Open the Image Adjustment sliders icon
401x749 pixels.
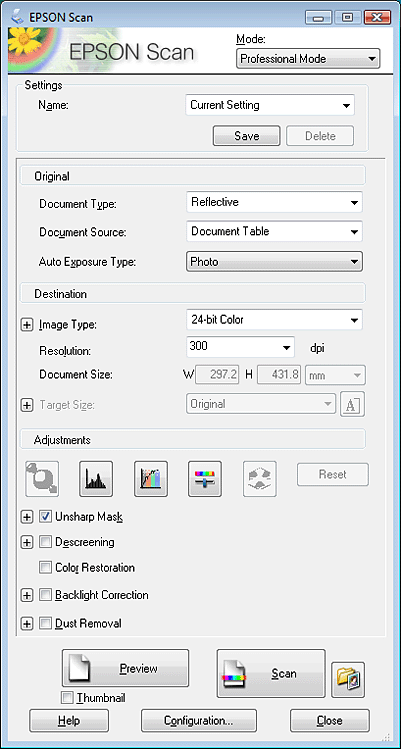click(205, 478)
